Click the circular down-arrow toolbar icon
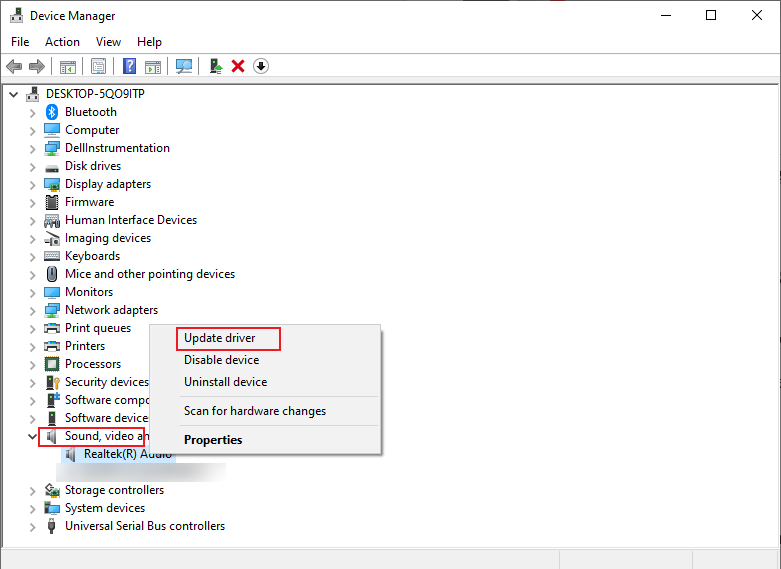 tap(261, 66)
